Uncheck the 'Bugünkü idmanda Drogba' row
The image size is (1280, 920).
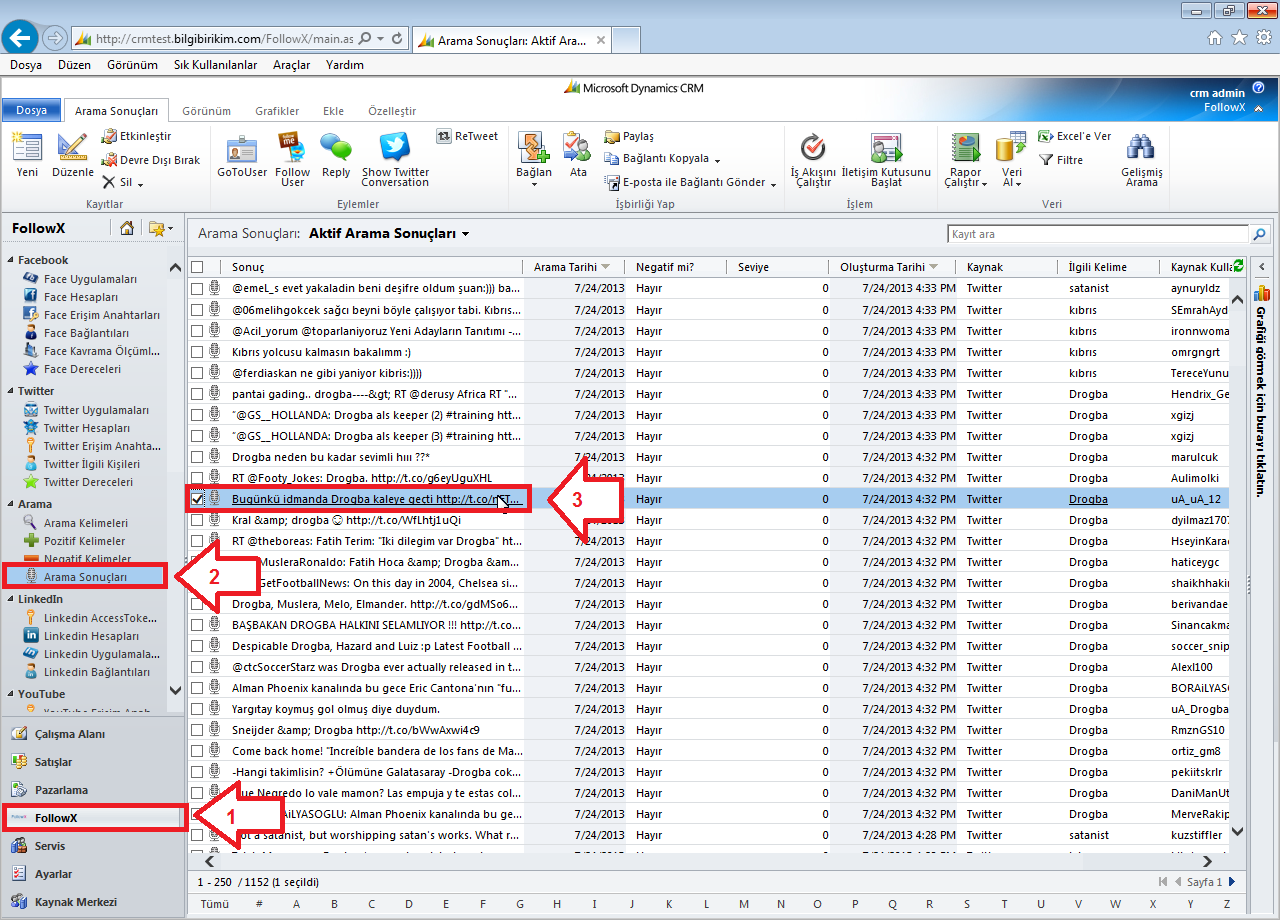click(x=198, y=498)
